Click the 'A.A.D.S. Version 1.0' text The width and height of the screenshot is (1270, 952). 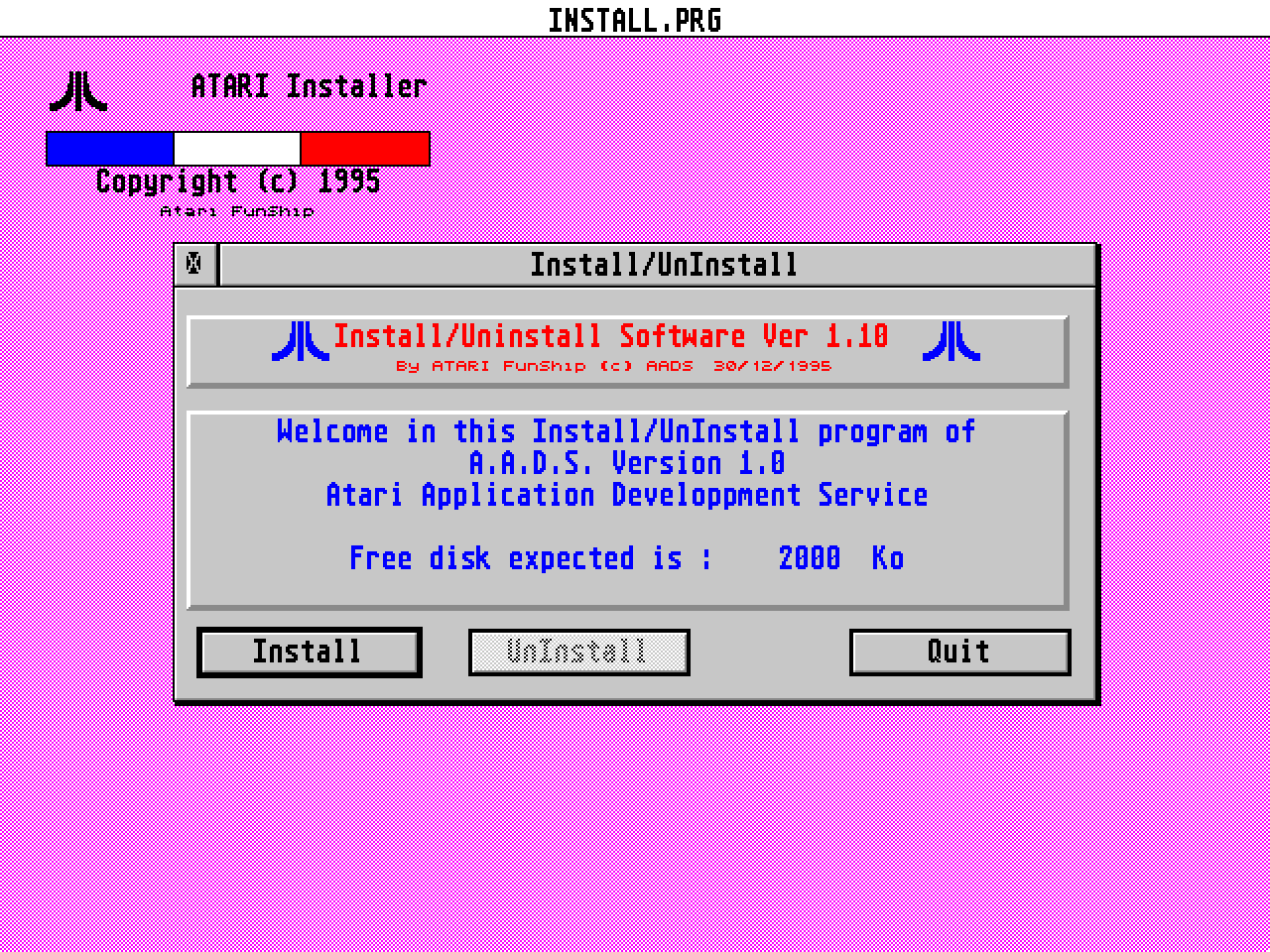pos(627,463)
